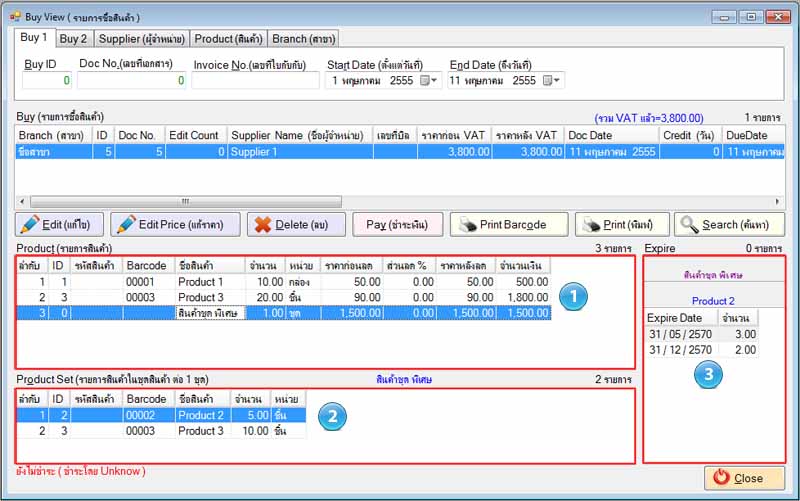Click the pencil icon on Edit Price button

pyautogui.click(x=126, y=224)
